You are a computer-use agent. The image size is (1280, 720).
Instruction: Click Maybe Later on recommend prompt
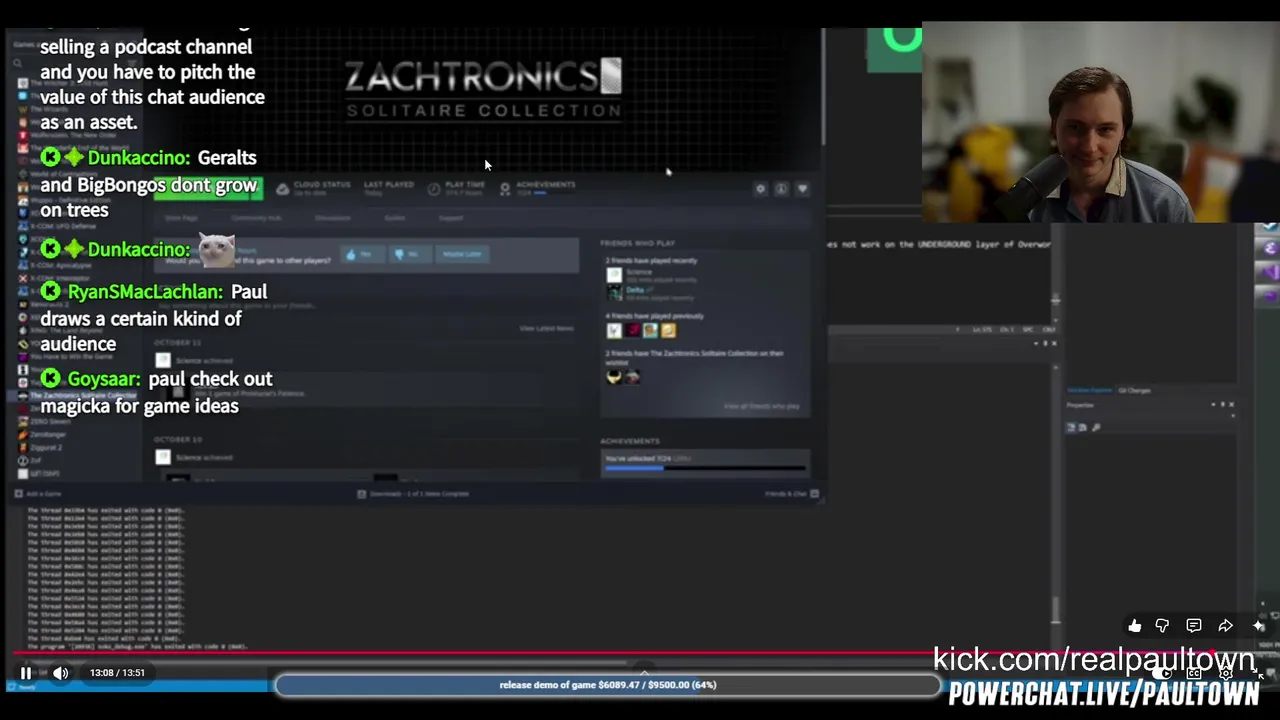(462, 254)
